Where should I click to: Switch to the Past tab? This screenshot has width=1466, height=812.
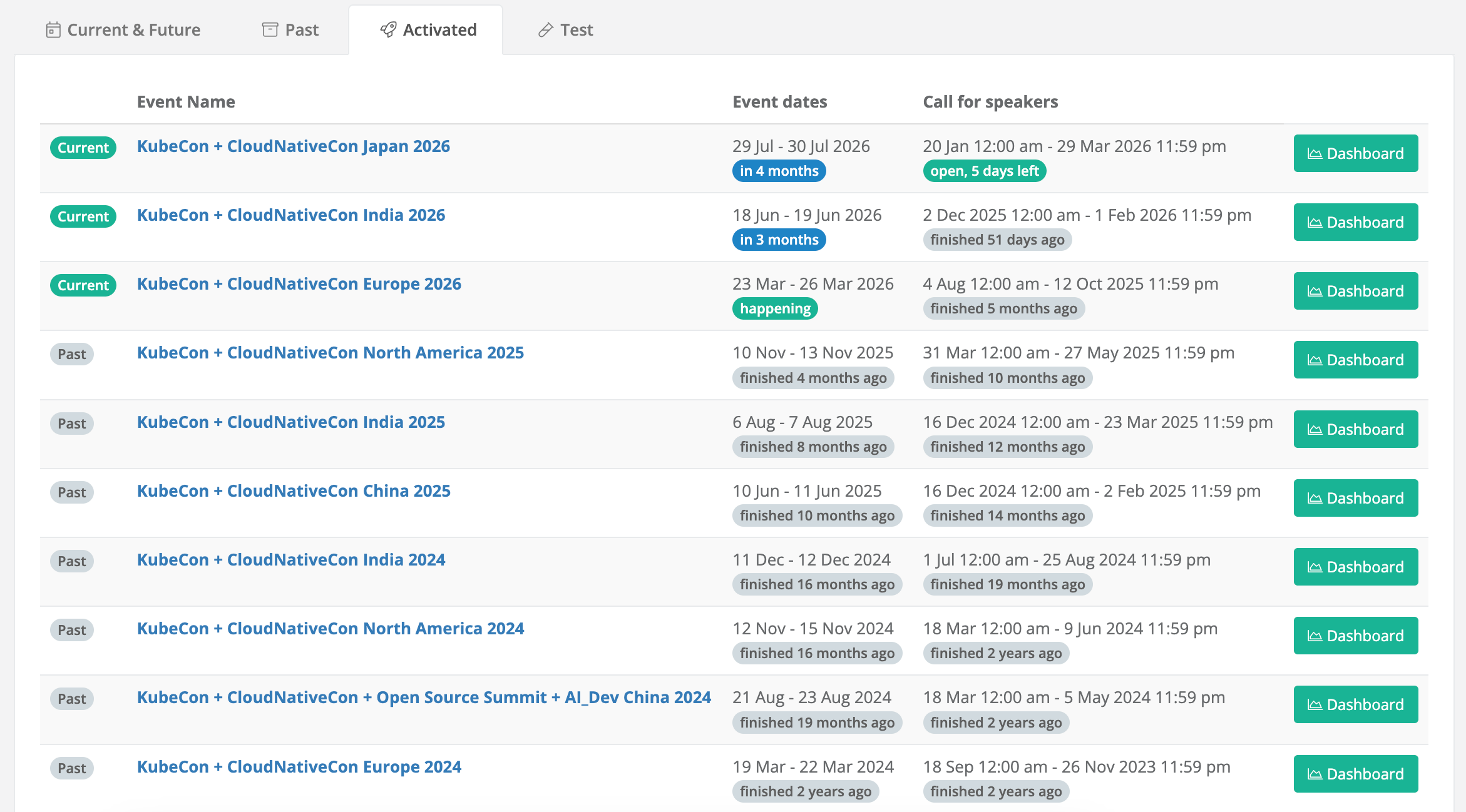301,30
